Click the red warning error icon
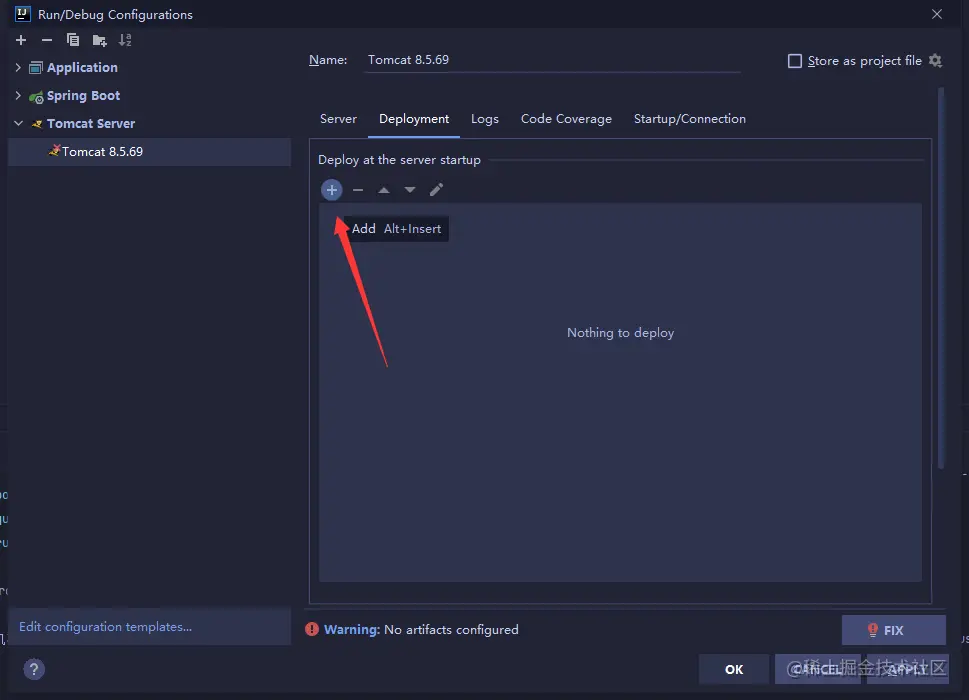The height and width of the screenshot is (700, 969). [311, 630]
